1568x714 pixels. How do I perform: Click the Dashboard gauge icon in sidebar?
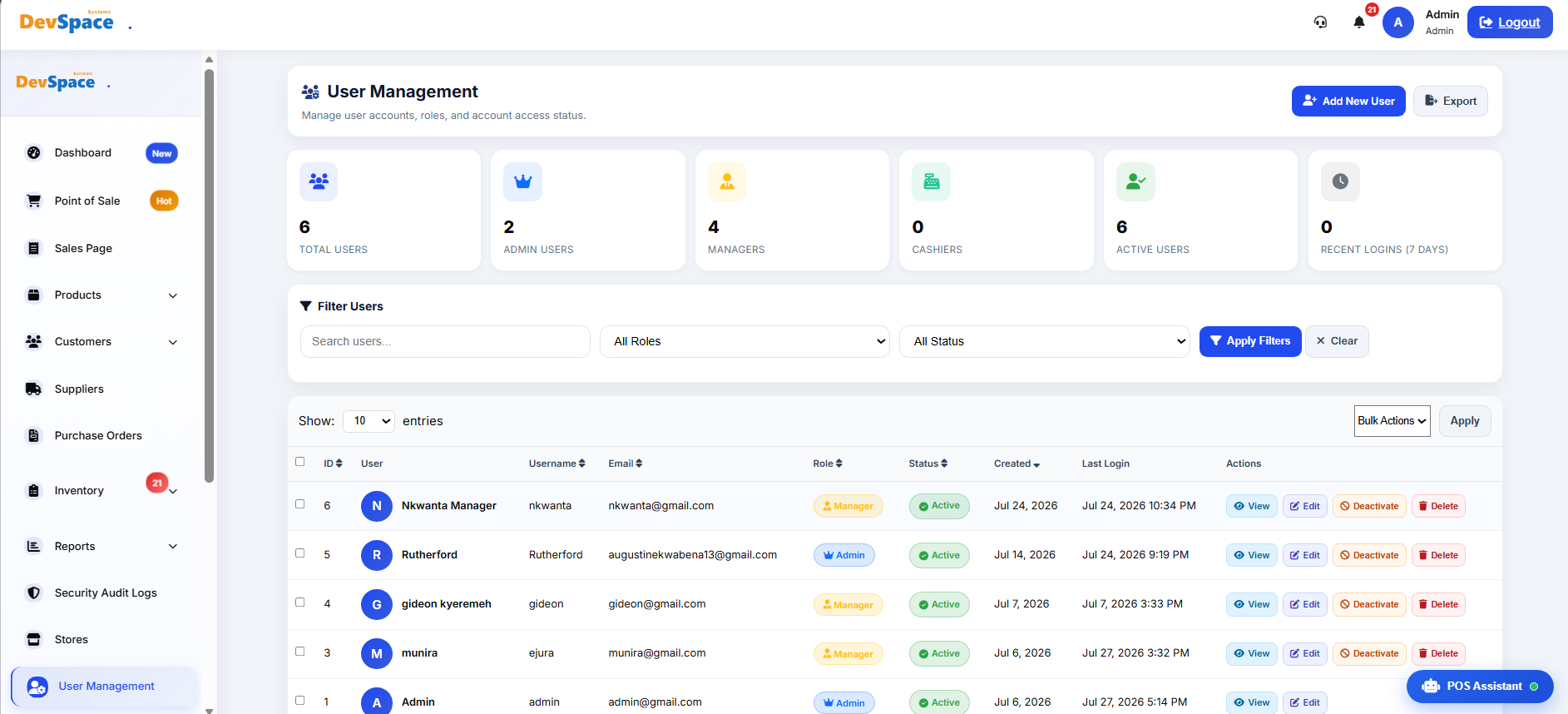(x=34, y=153)
